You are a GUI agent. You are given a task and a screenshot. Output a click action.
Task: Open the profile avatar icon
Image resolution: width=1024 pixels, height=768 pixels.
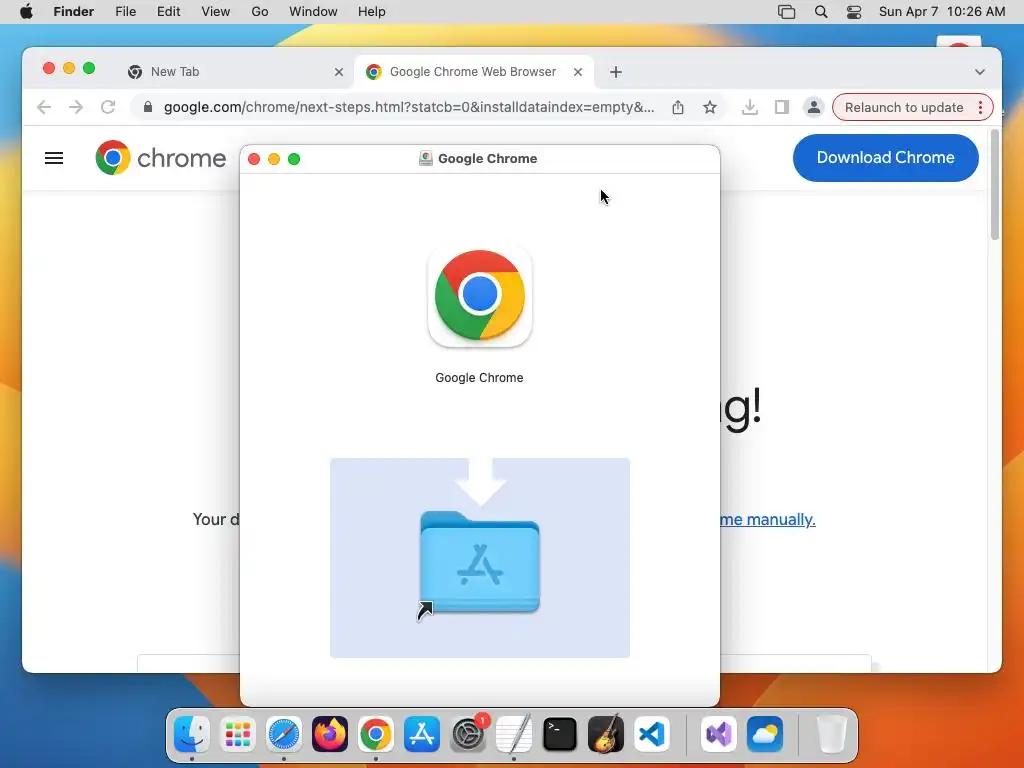coord(814,107)
